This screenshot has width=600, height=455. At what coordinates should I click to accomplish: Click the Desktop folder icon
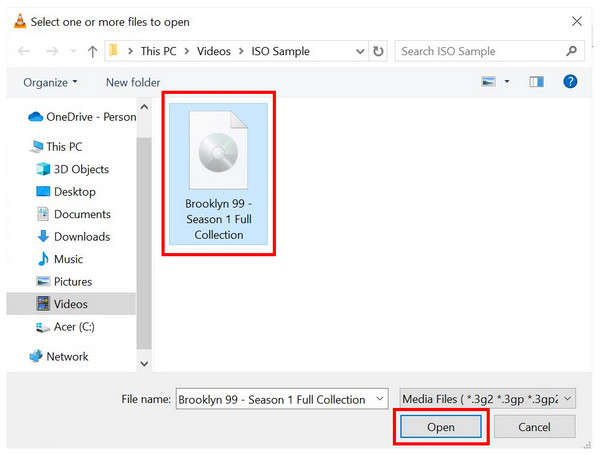(x=43, y=191)
